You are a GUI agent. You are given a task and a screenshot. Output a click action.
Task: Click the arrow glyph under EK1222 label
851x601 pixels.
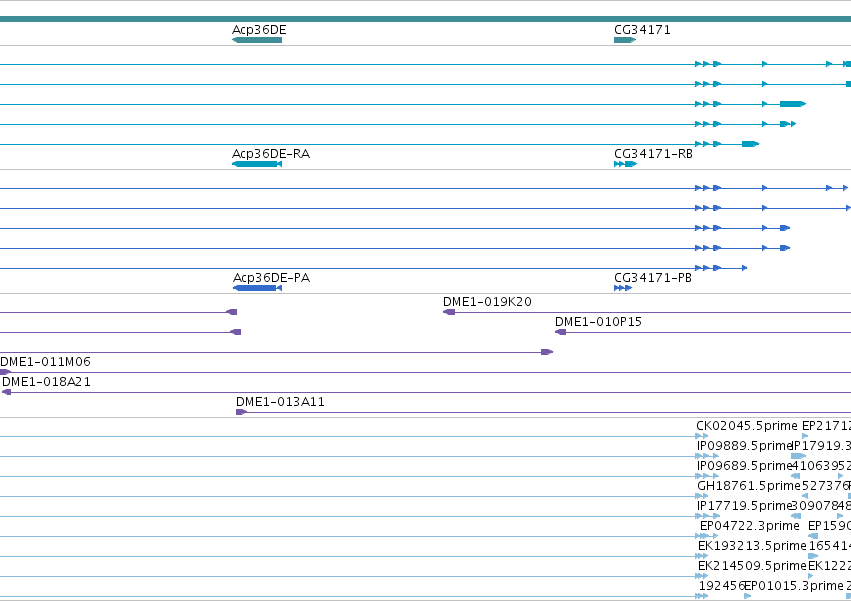click(810, 576)
